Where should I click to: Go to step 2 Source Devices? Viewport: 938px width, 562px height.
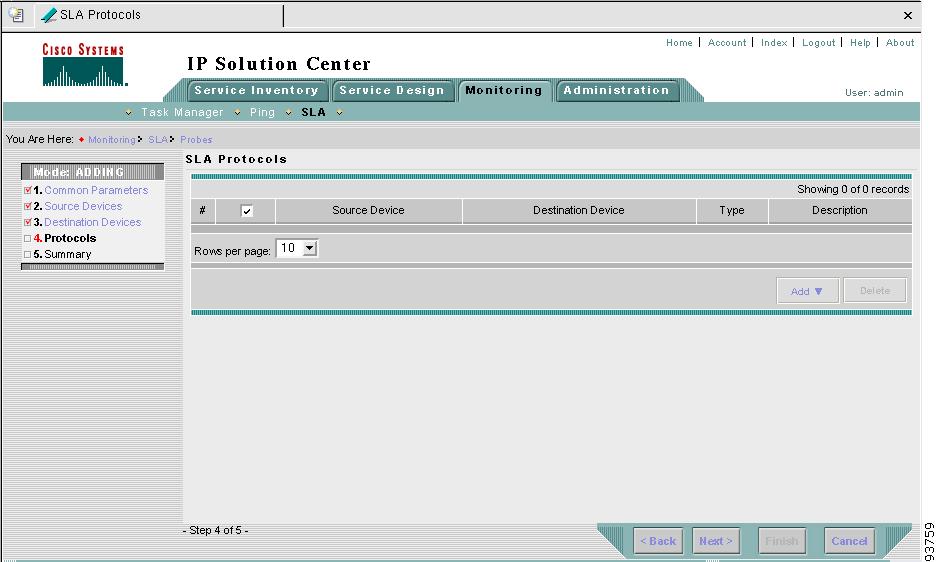pyautogui.click(x=83, y=206)
